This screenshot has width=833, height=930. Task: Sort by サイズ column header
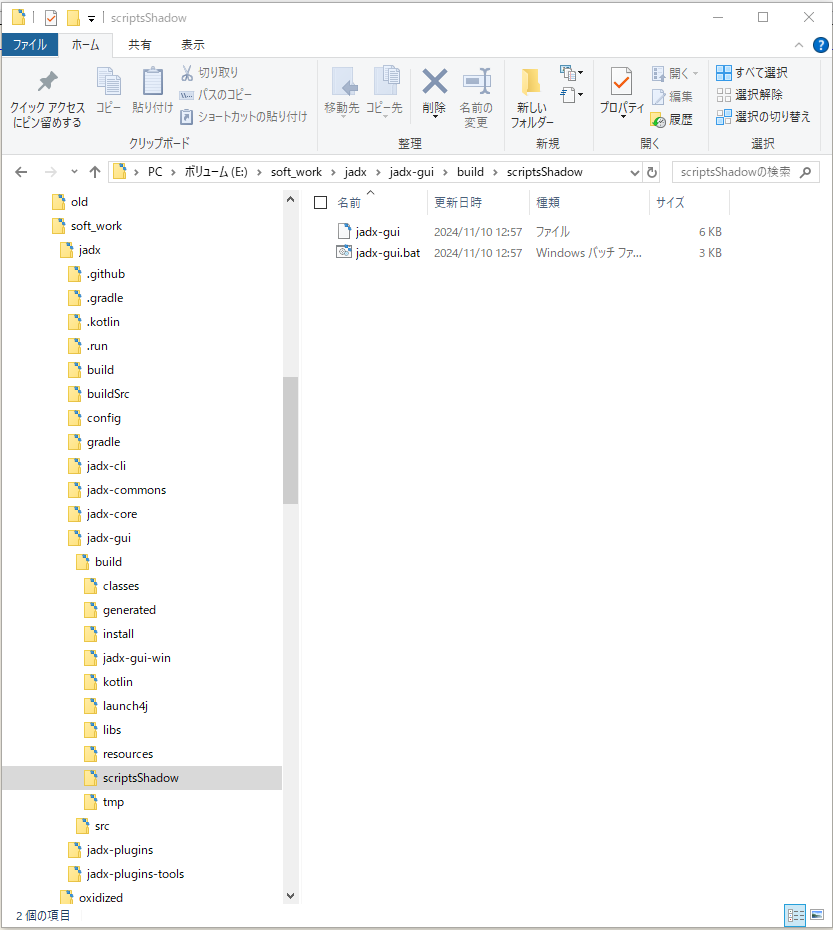coord(670,203)
